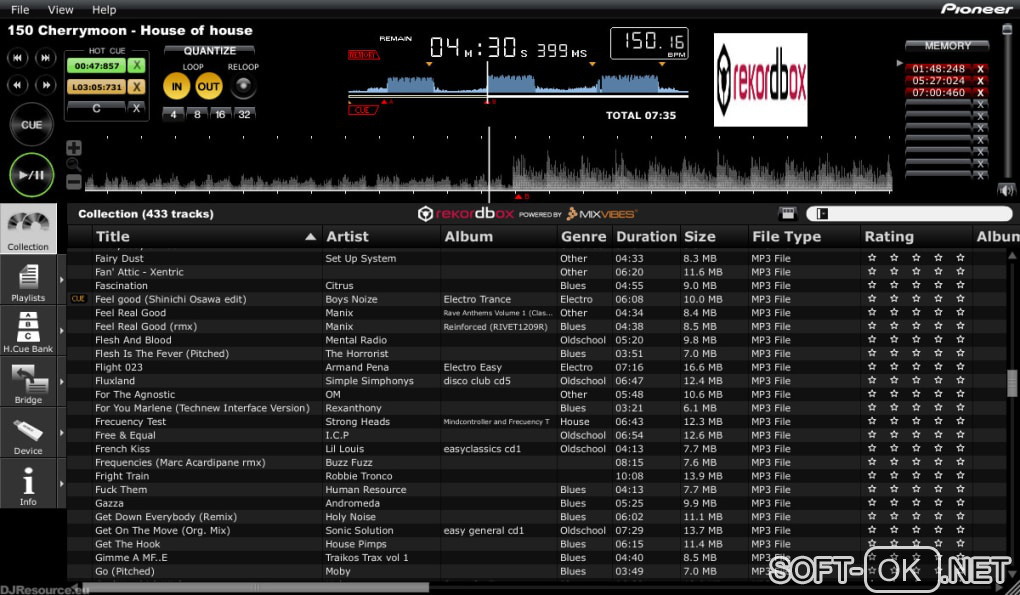This screenshot has width=1020, height=595.
Task: Delete hot cue 00:47:857
Action: coord(136,66)
